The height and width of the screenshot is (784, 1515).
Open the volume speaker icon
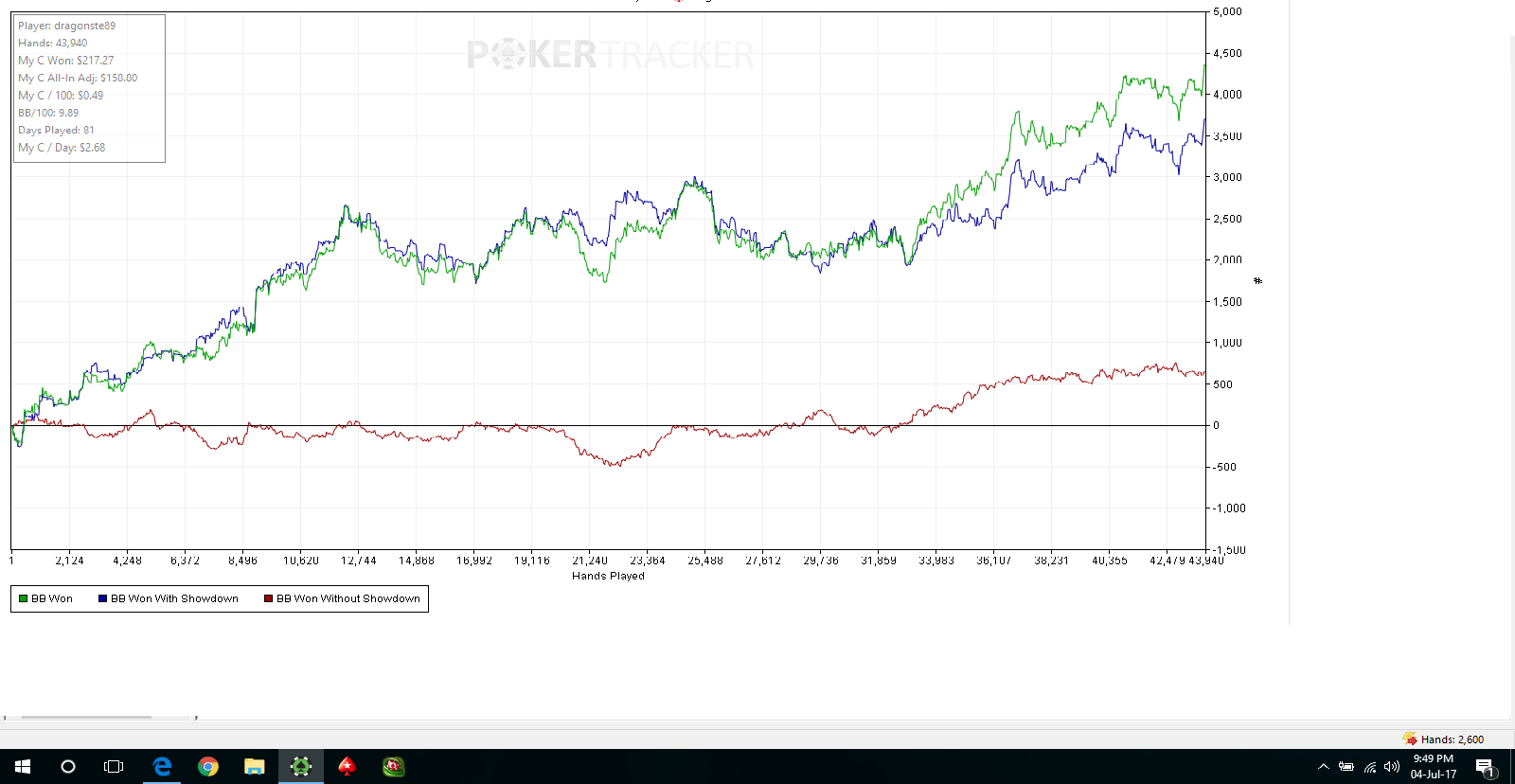coord(1392,767)
